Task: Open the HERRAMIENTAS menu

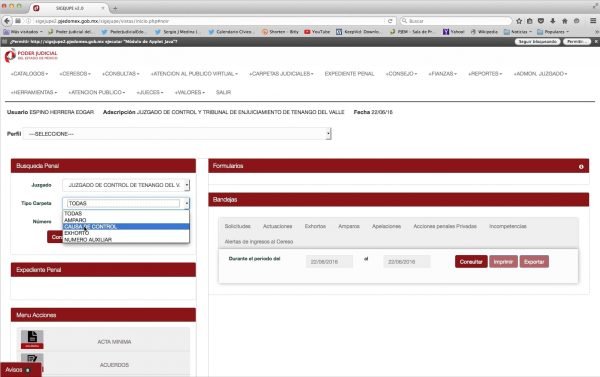Action: point(34,92)
